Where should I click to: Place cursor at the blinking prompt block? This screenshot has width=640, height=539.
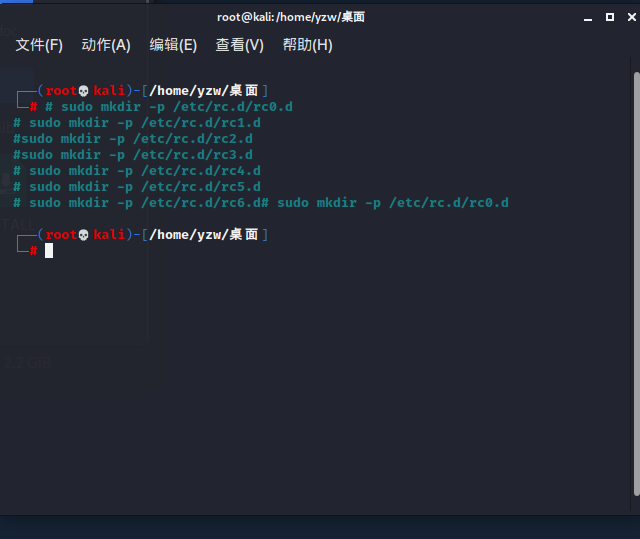click(49, 251)
